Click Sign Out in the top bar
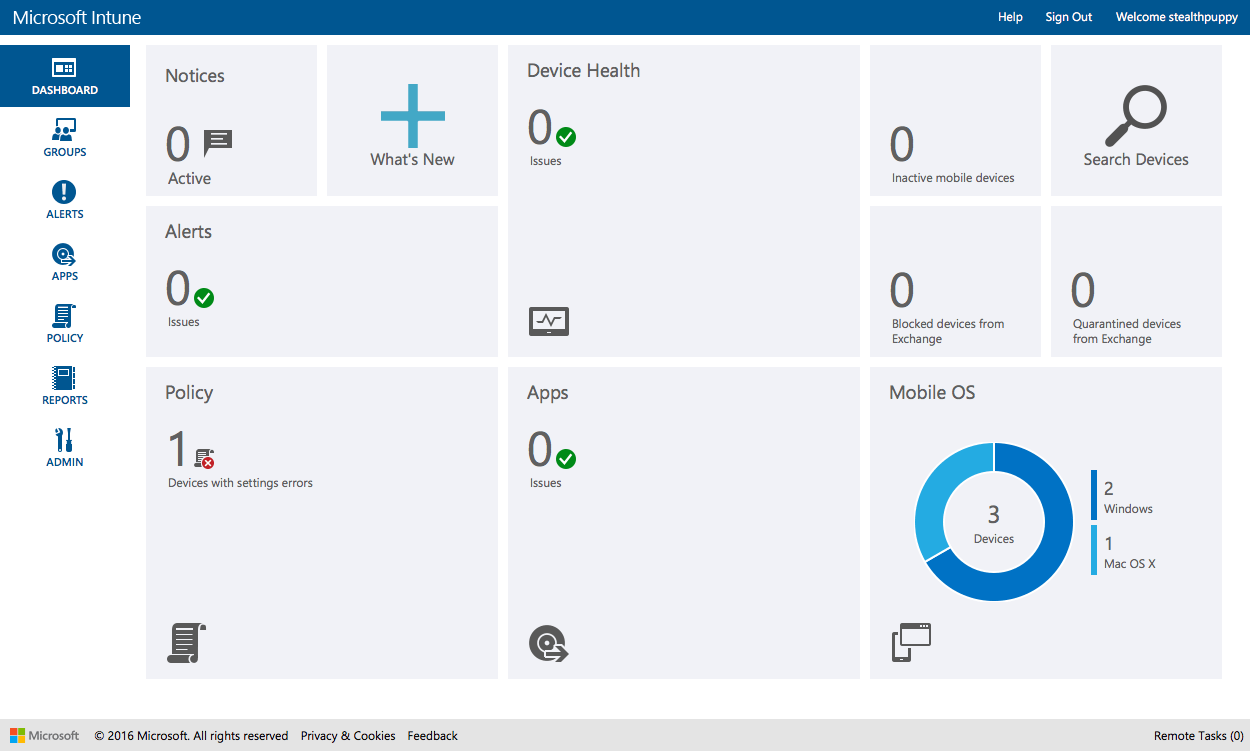Screen dimensions: 1250x751 [x=1068, y=17]
